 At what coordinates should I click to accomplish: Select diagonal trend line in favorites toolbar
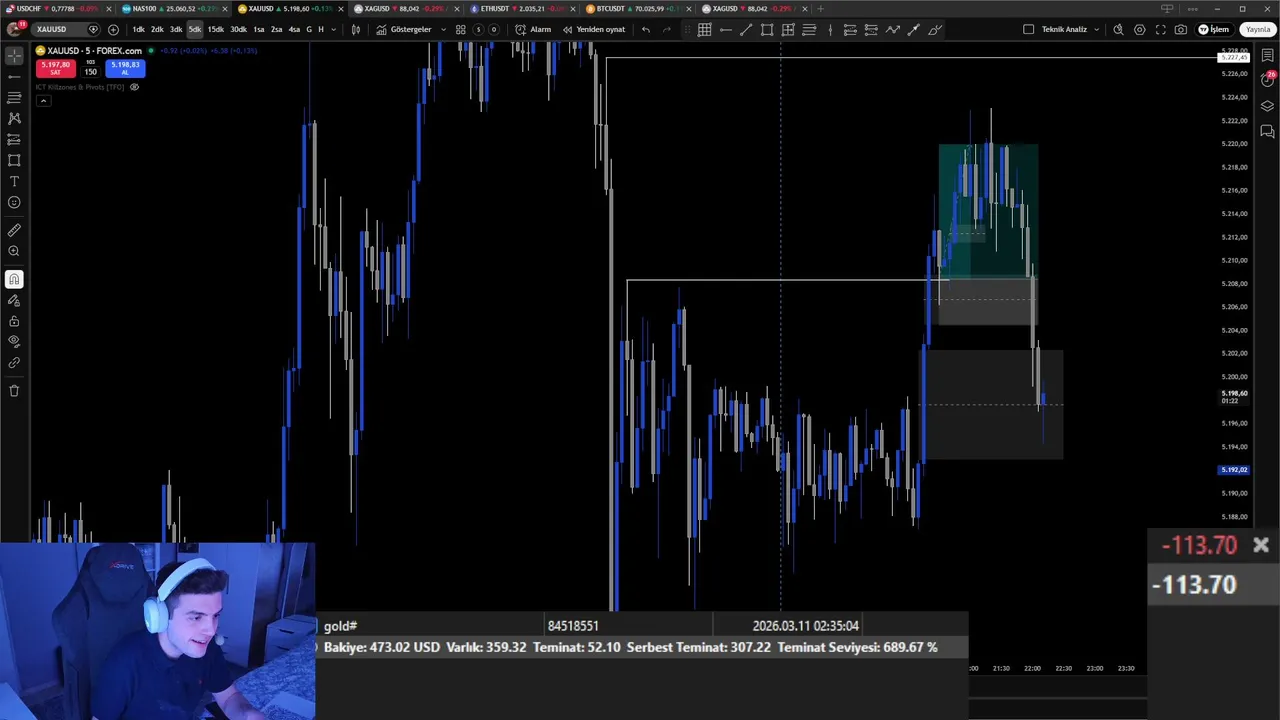pyautogui.click(x=746, y=29)
